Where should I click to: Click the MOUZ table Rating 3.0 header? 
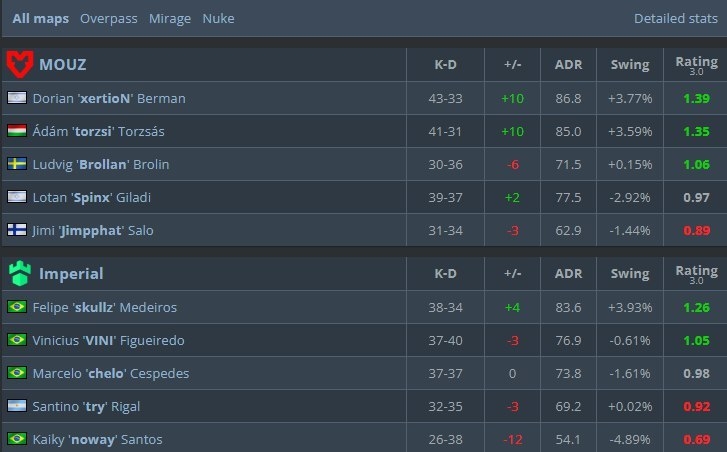[x=696, y=65]
